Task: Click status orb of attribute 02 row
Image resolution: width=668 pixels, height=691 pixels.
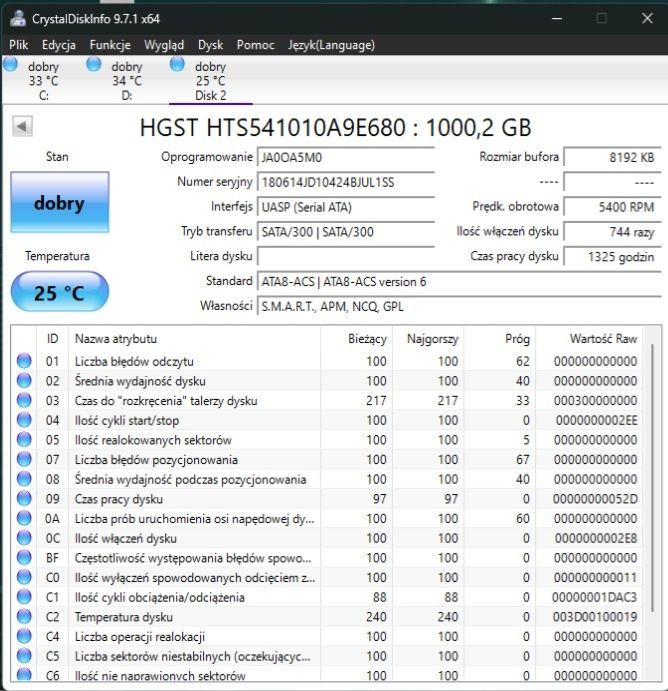Action: point(24,380)
